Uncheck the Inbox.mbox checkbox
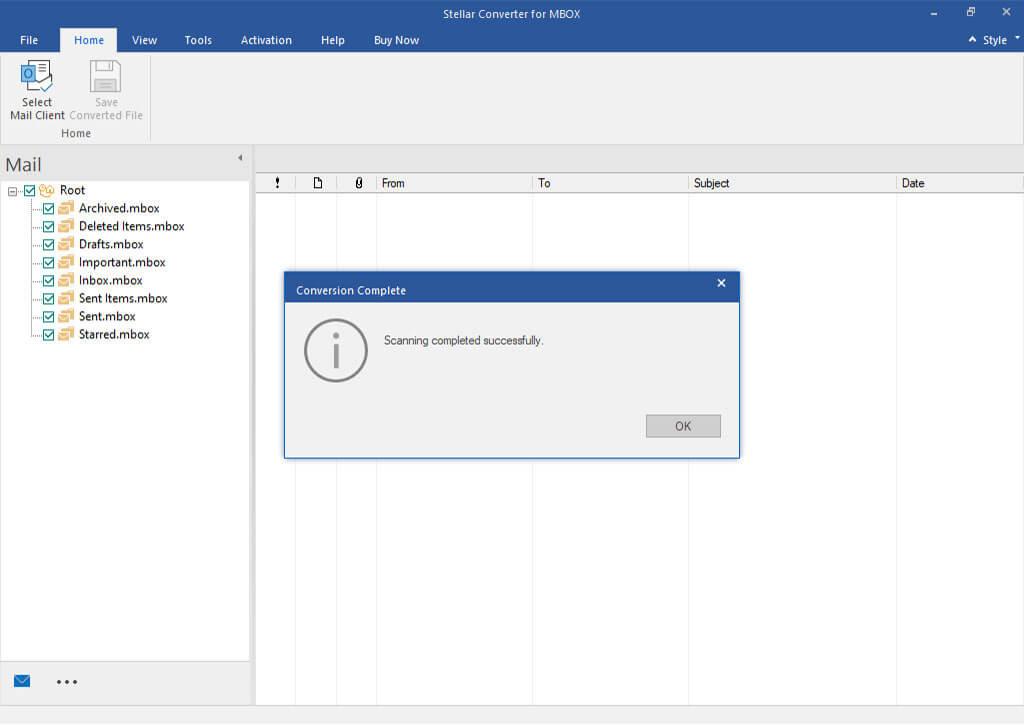Viewport: 1024px width, 725px height. [49, 281]
